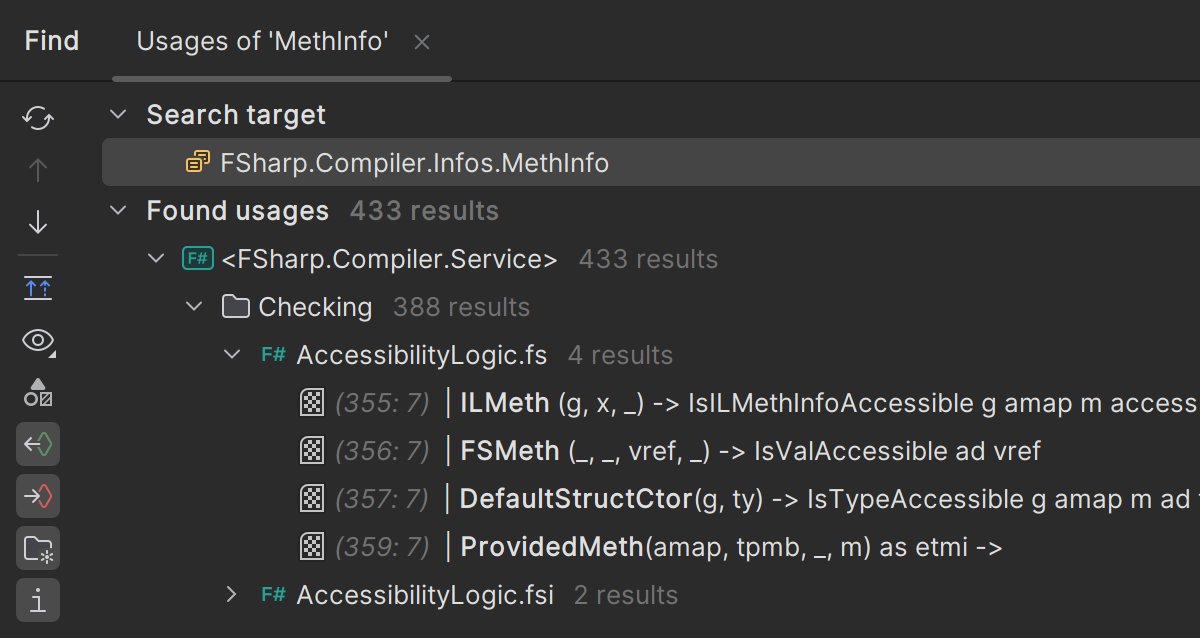This screenshot has width=1200, height=638.
Task: Click the Rerun search icon
Action: point(38,118)
